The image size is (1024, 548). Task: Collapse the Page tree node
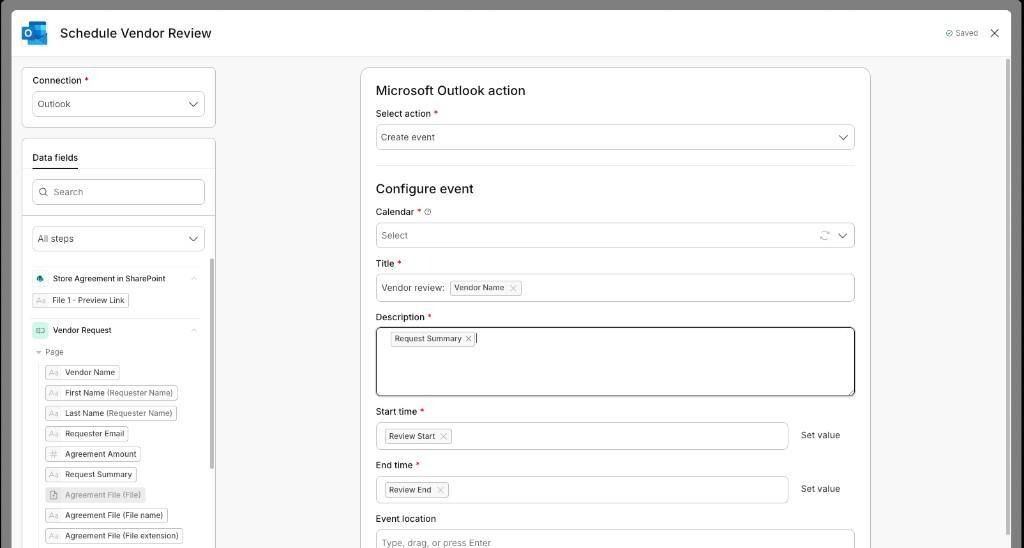pos(39,352)
